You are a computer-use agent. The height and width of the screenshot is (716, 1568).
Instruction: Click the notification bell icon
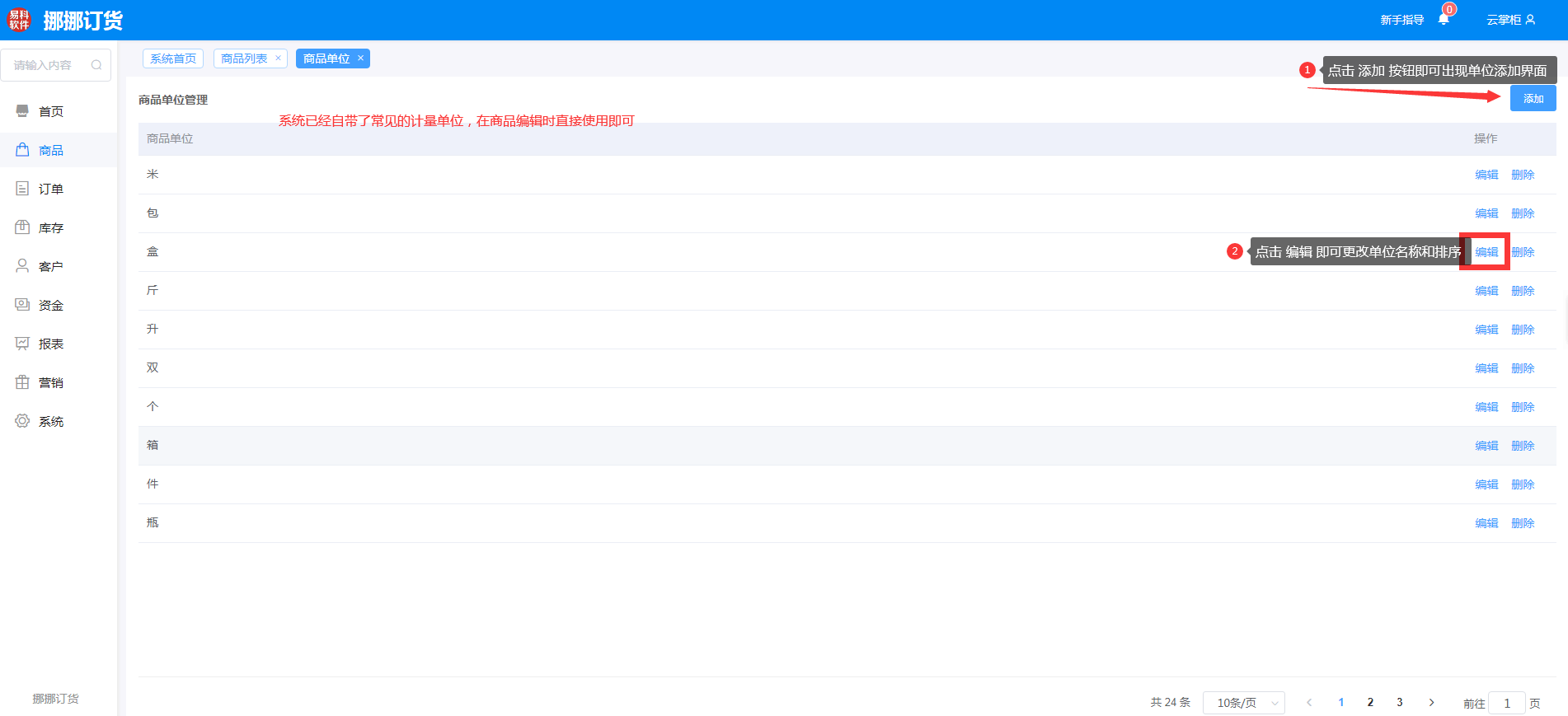point(1443,20)
